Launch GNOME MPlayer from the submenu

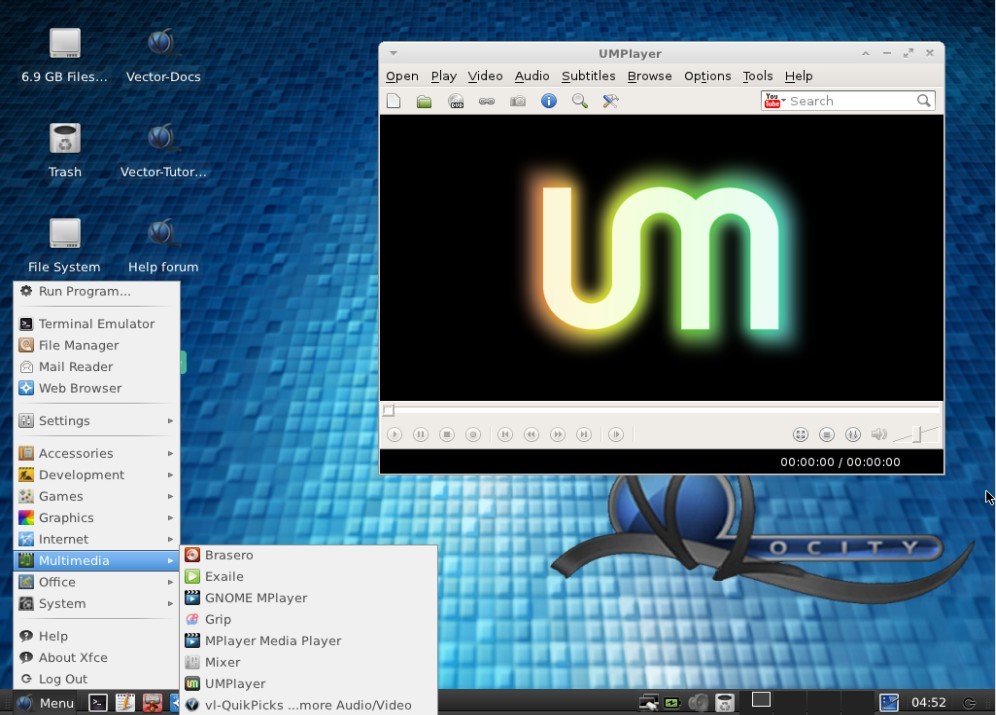pyautogui.click(x=309, y=598)
